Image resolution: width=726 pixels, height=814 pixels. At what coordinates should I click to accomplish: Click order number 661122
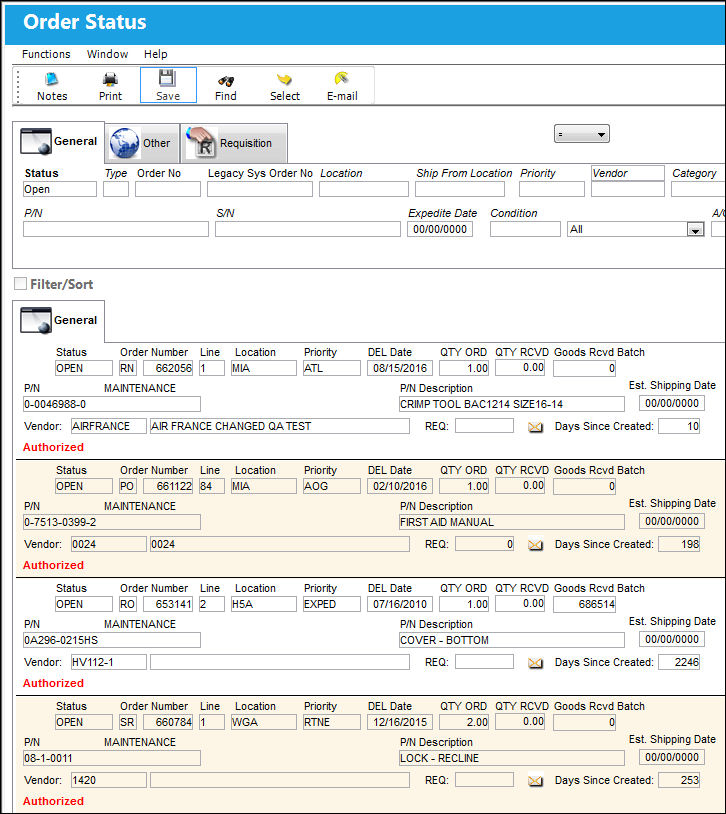pos(167,486)
